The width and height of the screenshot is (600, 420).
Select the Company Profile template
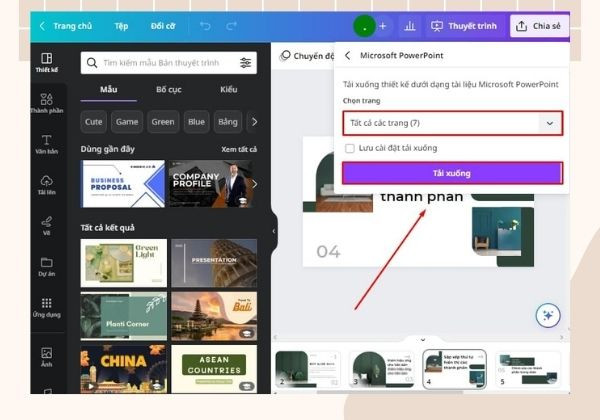(211, 184)
